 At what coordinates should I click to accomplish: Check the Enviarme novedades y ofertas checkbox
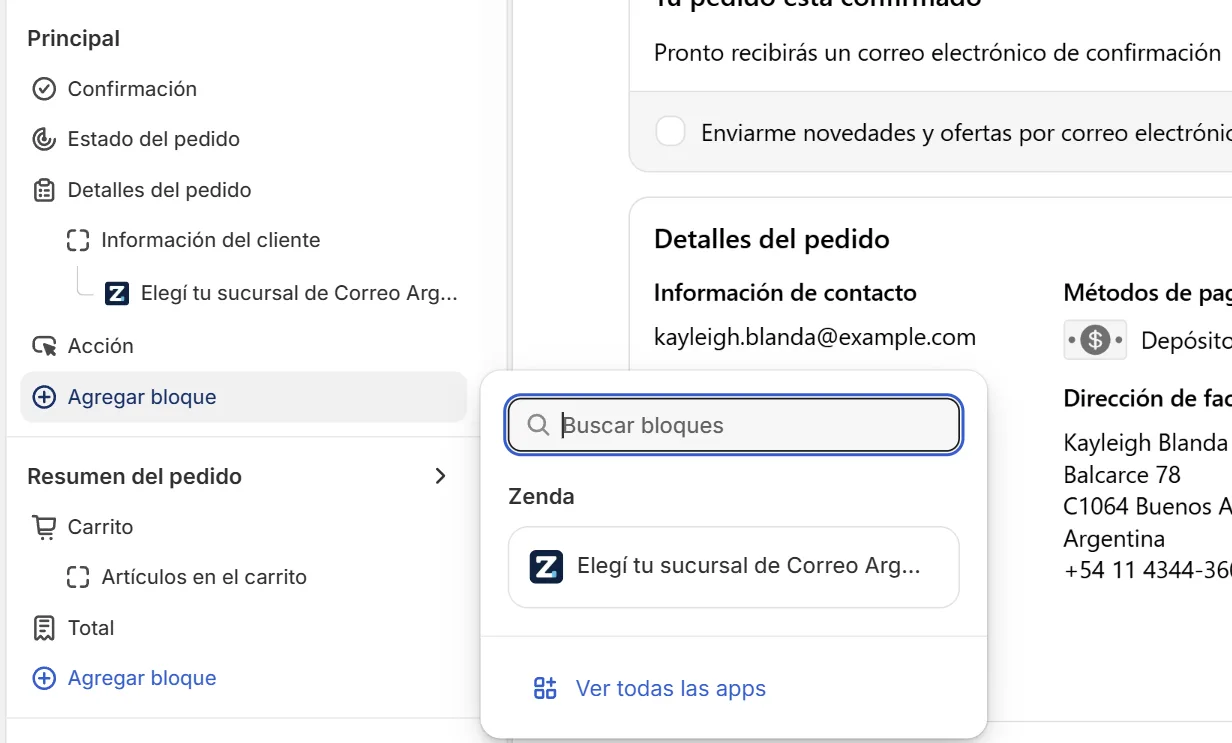[x=670, y=132]
